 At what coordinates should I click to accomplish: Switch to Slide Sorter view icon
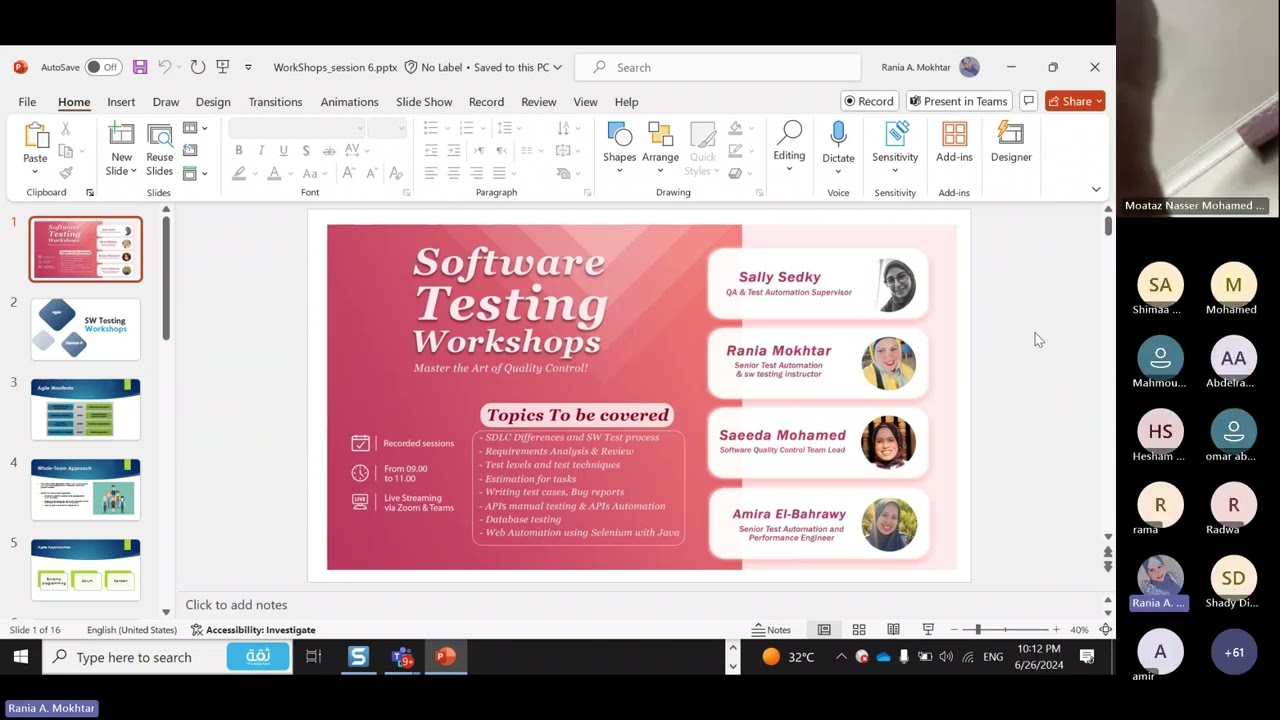click(859, 630)
